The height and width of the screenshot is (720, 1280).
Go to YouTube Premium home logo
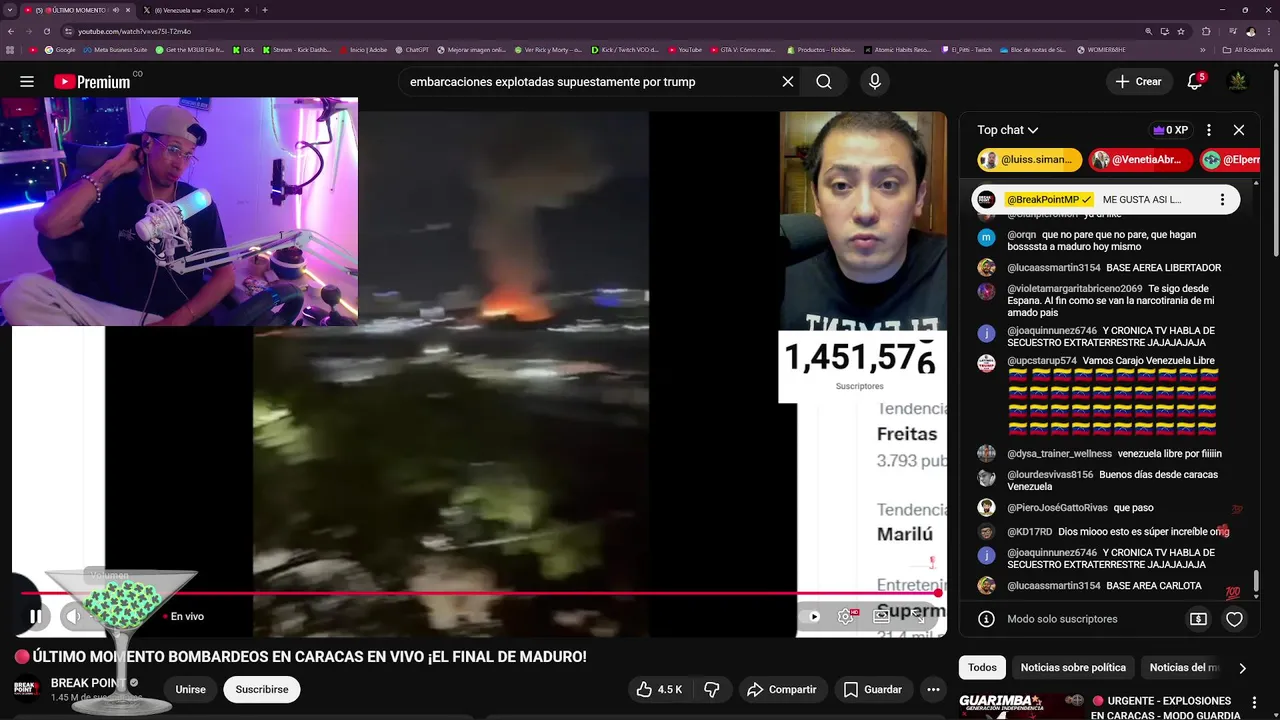pyautogui.click(x=92, y=82)
